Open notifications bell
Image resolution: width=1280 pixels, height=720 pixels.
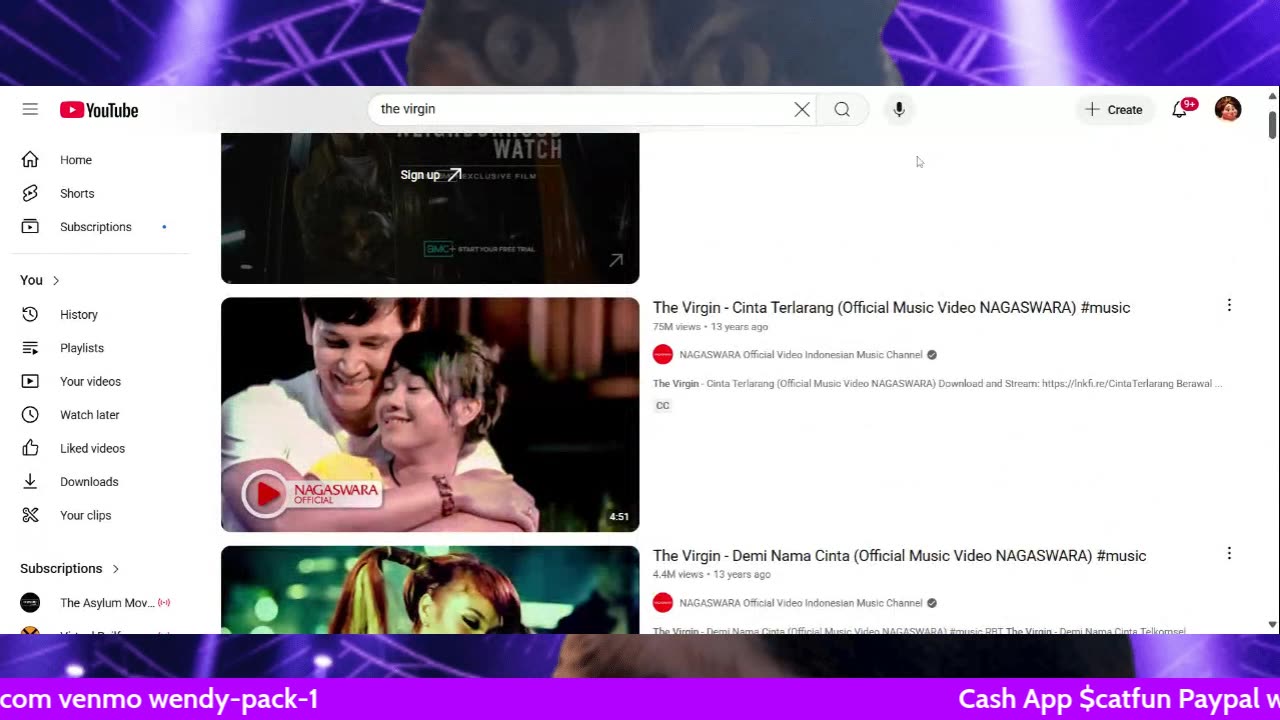(x=1180, y=110)
